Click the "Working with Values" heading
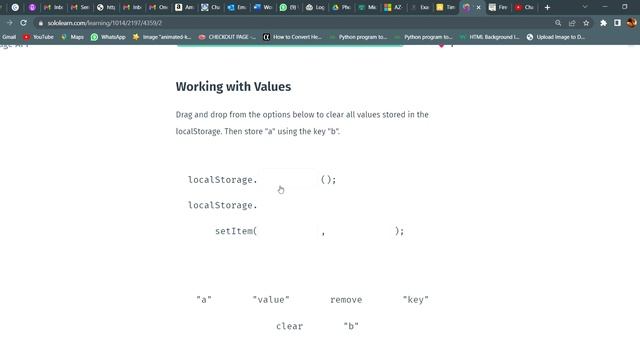640x360 pixels. [233, 87]
